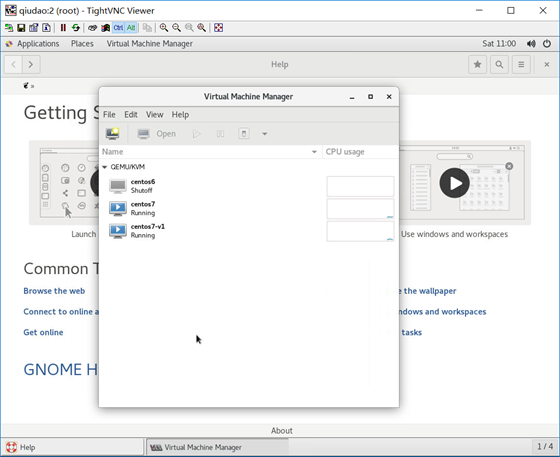Open the Places menu in top panel
Screen dimensions: 560x457
coord(82,44)
